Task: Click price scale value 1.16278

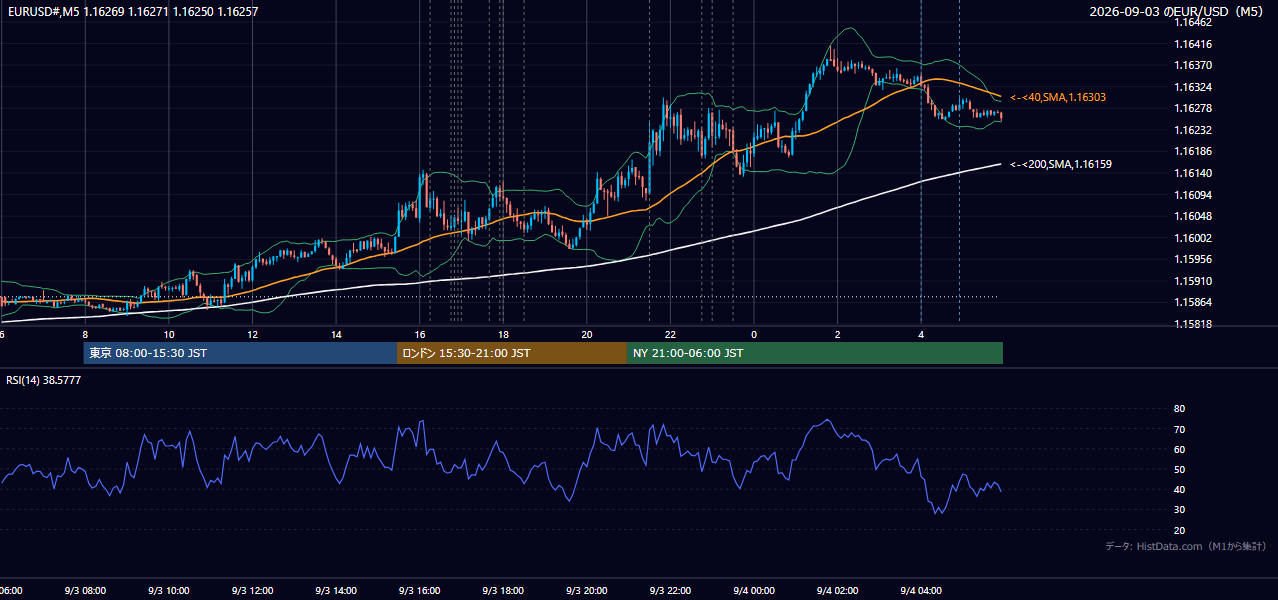Action: [x=1194, y=108]
